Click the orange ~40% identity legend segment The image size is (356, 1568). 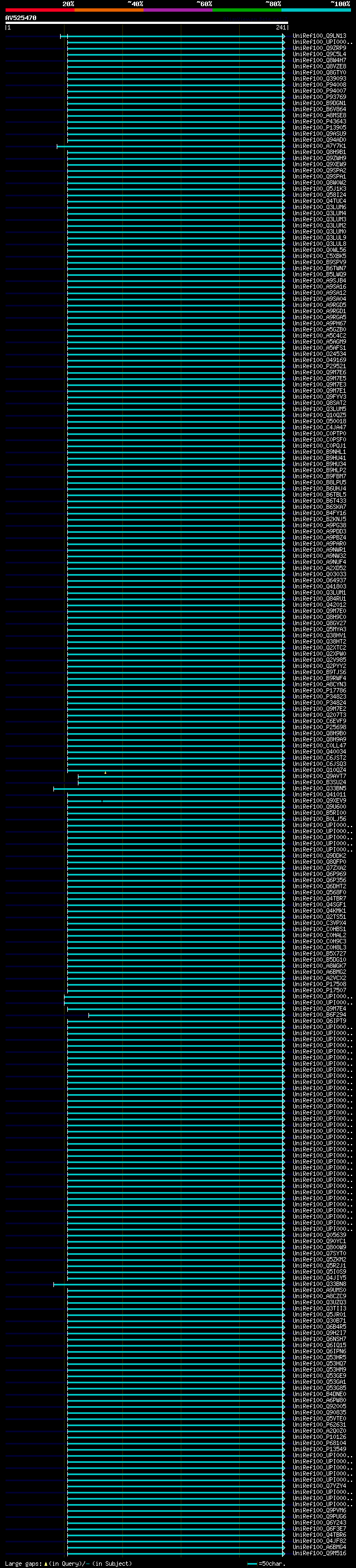click(x=109, y=10)
